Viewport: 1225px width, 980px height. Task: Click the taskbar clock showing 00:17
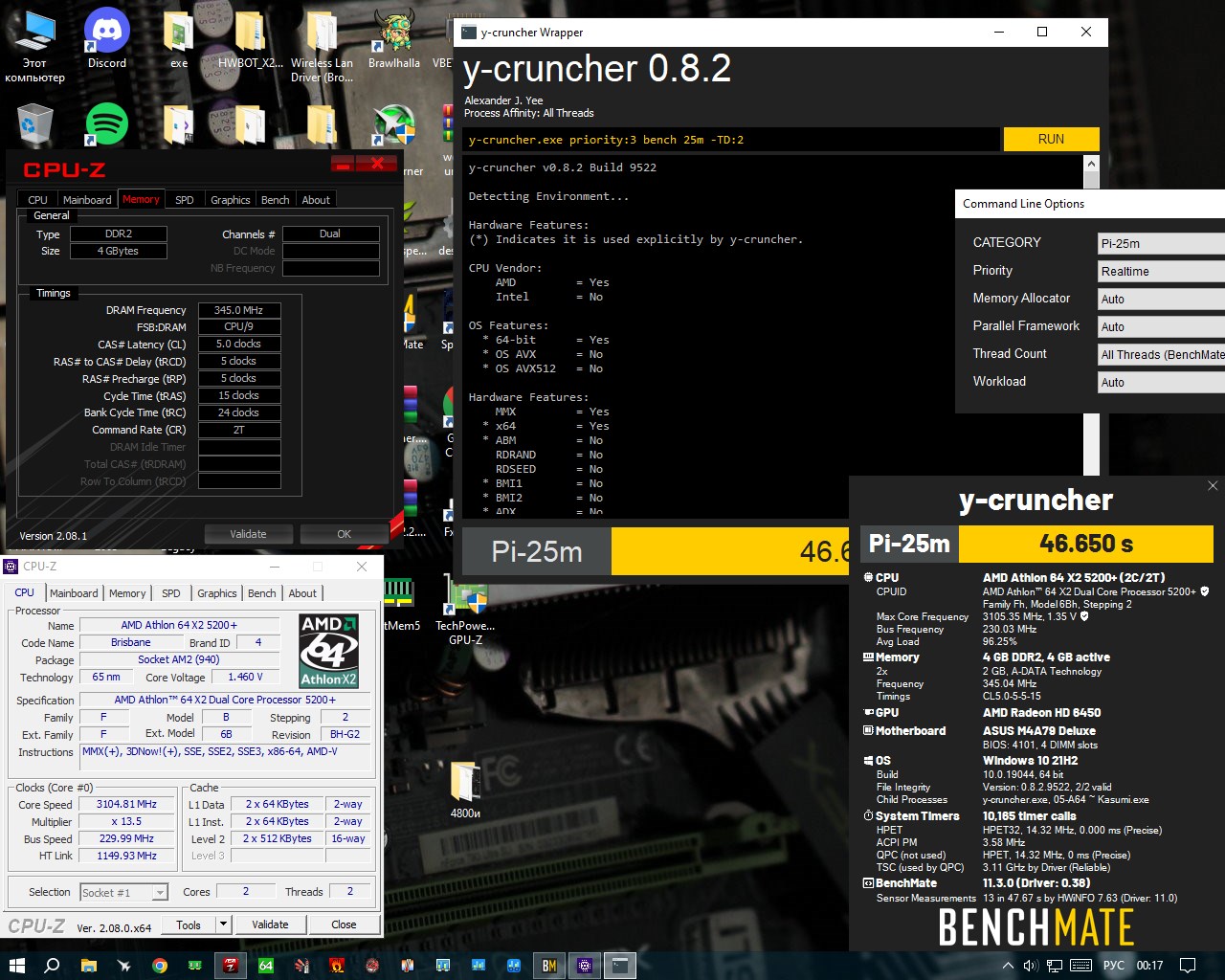(x=1149, y=965)
